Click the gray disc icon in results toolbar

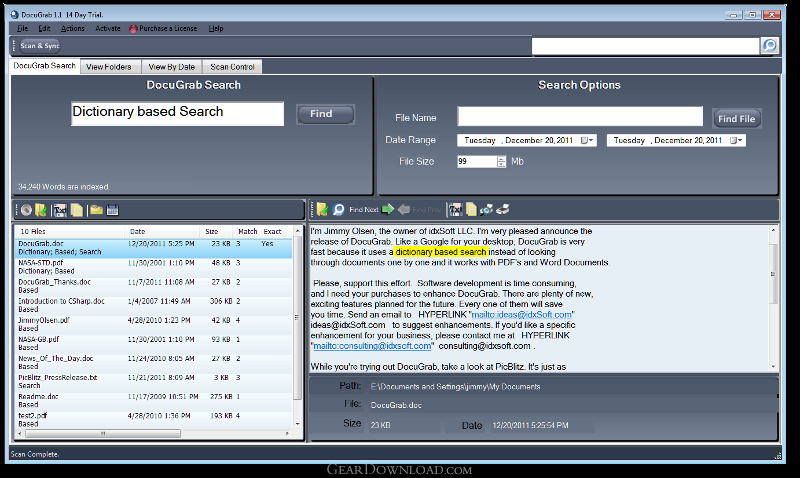tap(26, 210)
